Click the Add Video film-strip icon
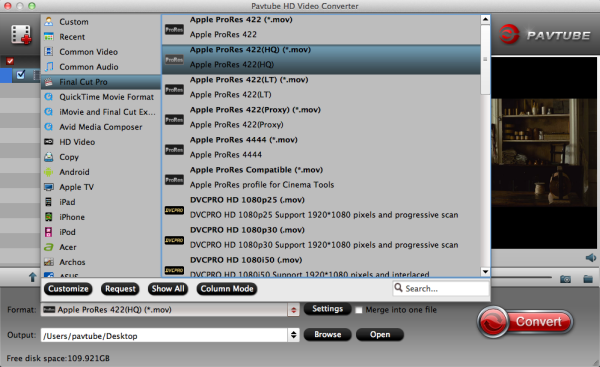The image size is (600, 367). click(x=21, y=34)
